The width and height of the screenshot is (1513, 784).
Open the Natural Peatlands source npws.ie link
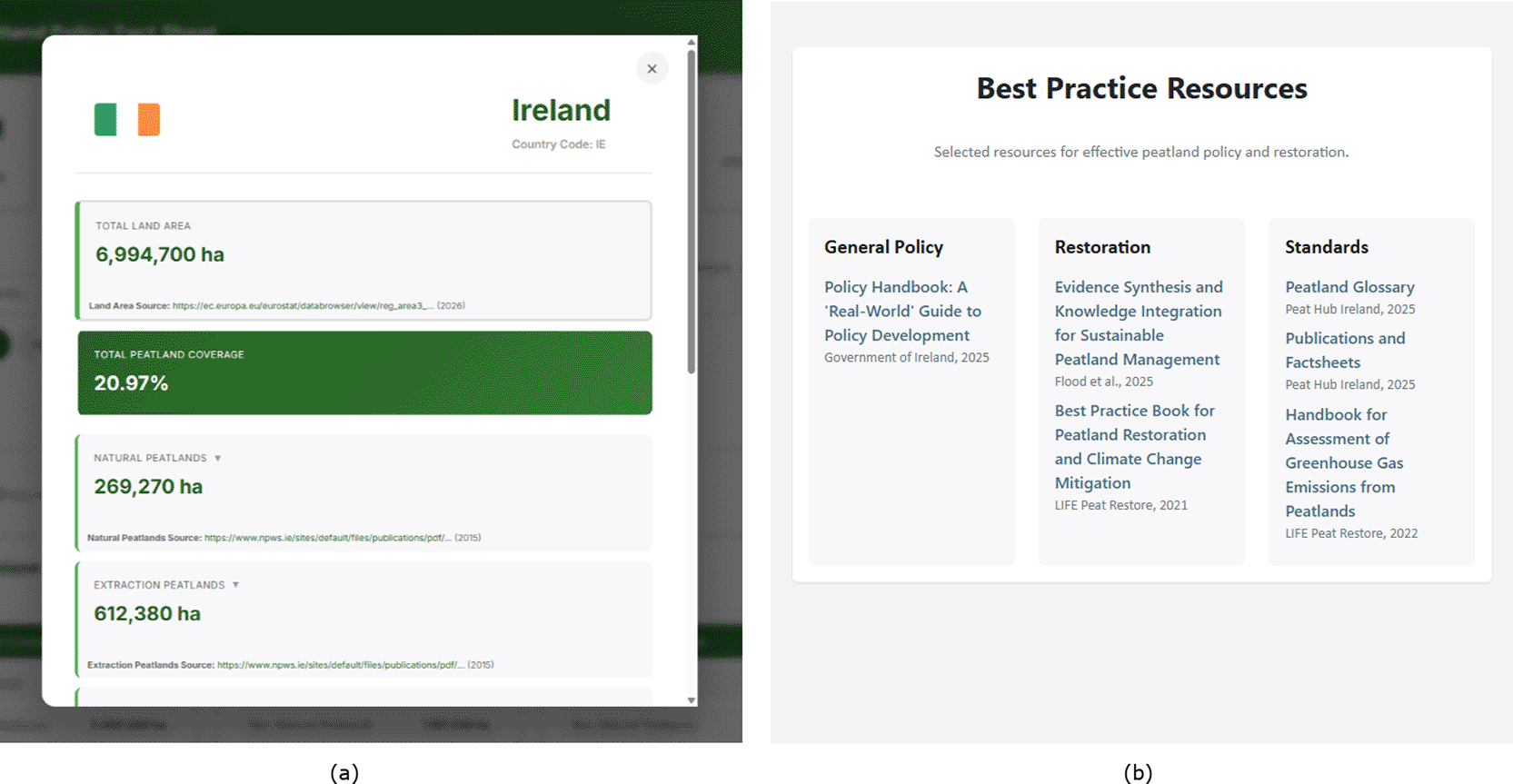click(327, 538)
